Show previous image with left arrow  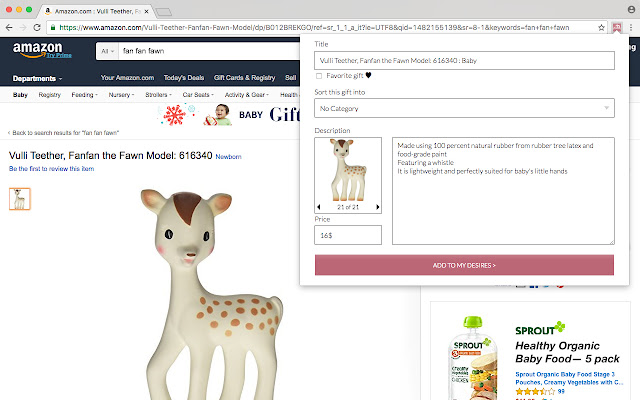(319, 207)
